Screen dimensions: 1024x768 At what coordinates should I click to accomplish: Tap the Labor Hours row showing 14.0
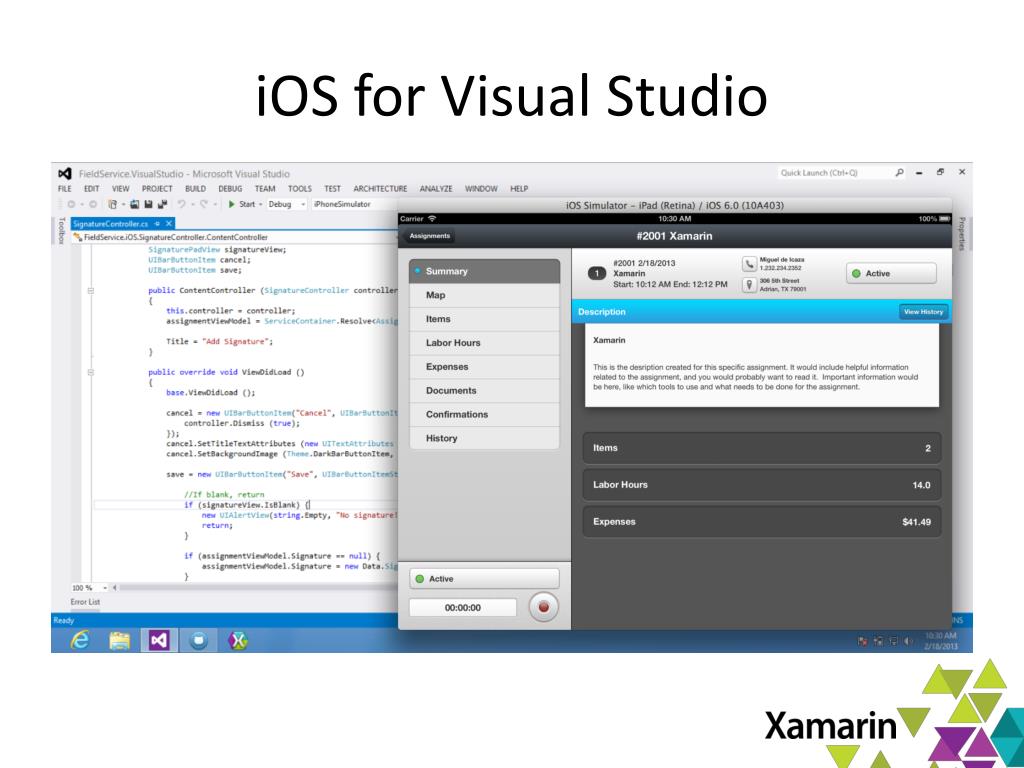click(x=761, y=485)
